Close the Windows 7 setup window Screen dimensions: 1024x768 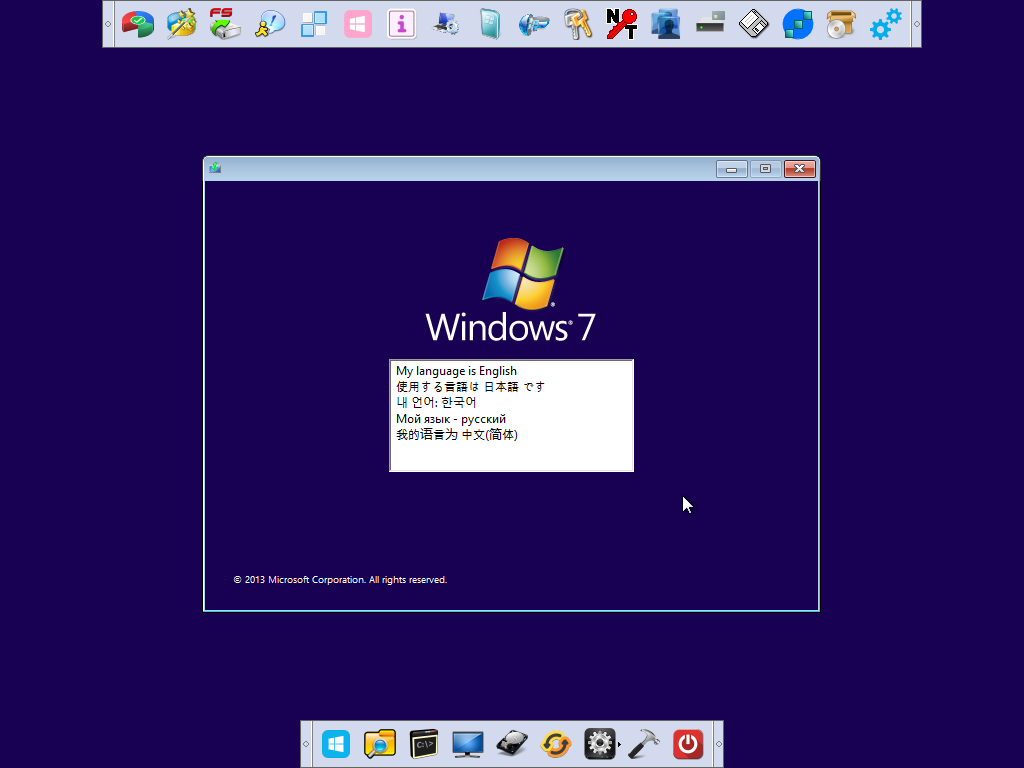tap(799, 169)
